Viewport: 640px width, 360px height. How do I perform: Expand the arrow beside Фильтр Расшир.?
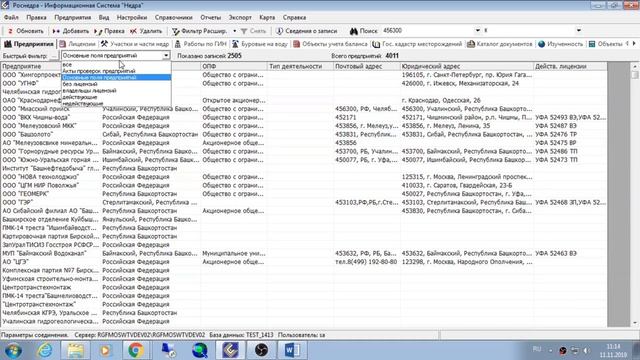coord(234,31)
